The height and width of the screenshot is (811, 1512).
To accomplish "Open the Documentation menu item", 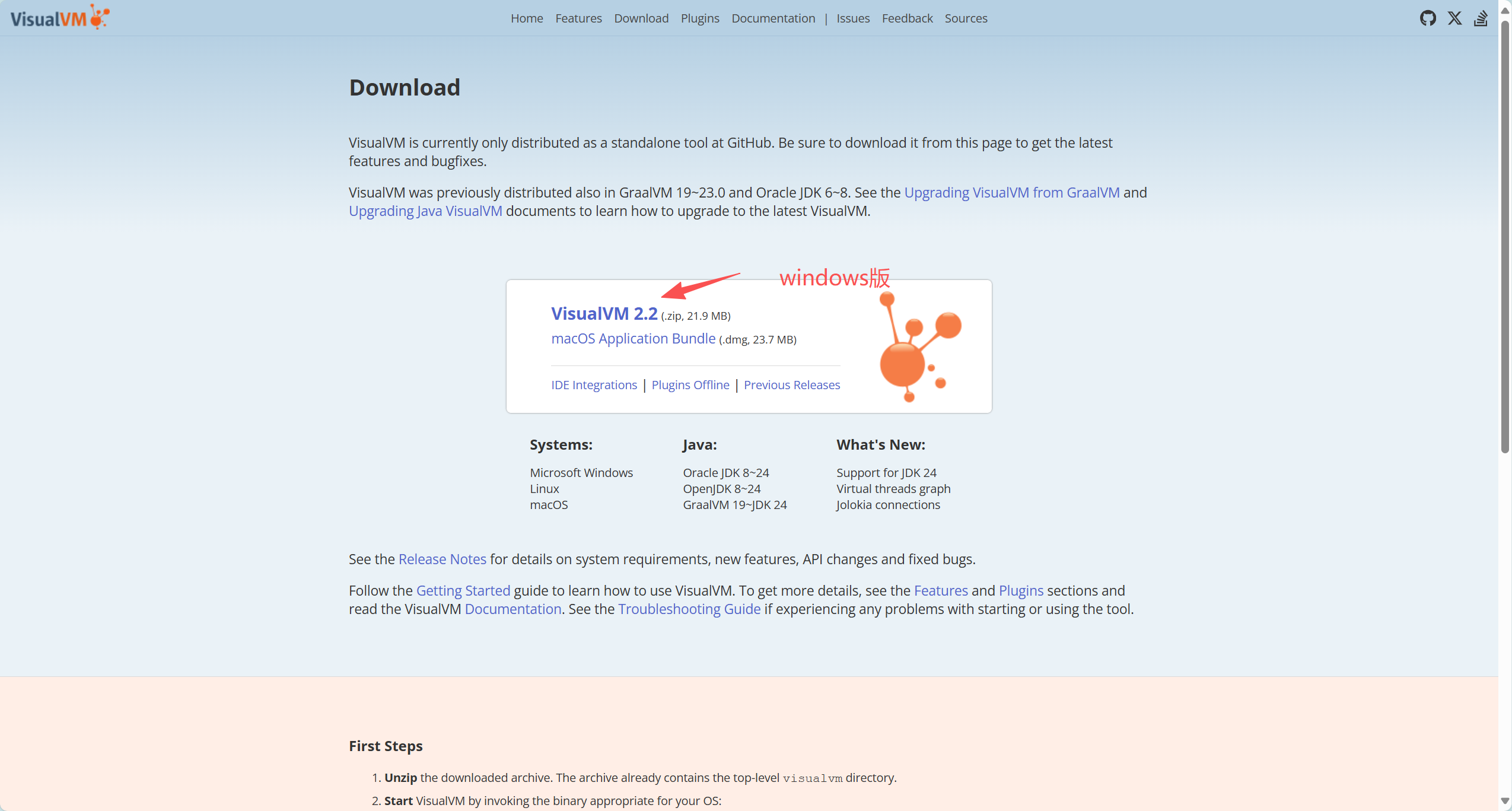I will click(773, 18).
